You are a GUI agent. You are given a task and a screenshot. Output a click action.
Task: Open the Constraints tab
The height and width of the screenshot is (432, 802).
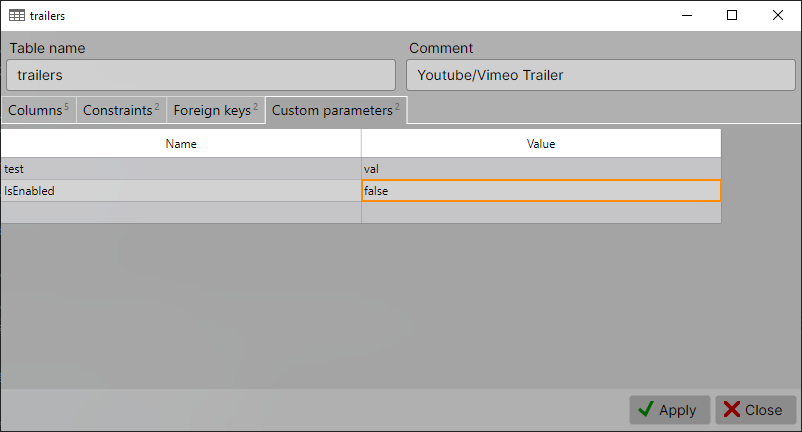121,110
